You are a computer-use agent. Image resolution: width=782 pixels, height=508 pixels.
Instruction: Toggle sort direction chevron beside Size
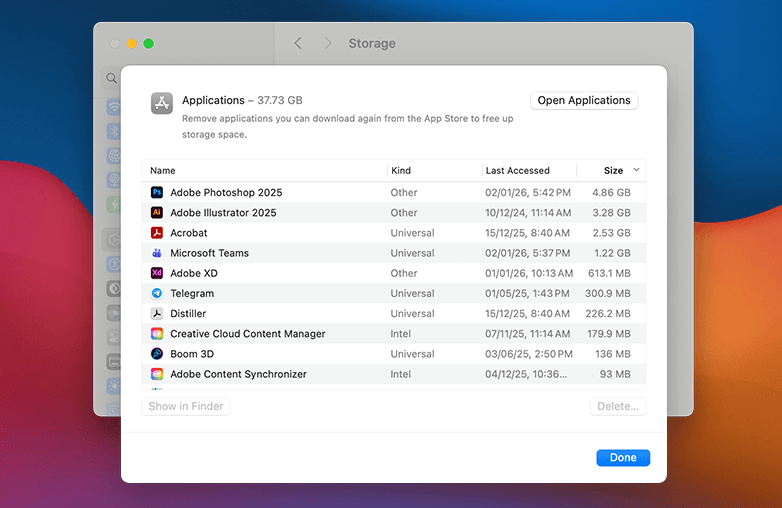click(636, 170)
